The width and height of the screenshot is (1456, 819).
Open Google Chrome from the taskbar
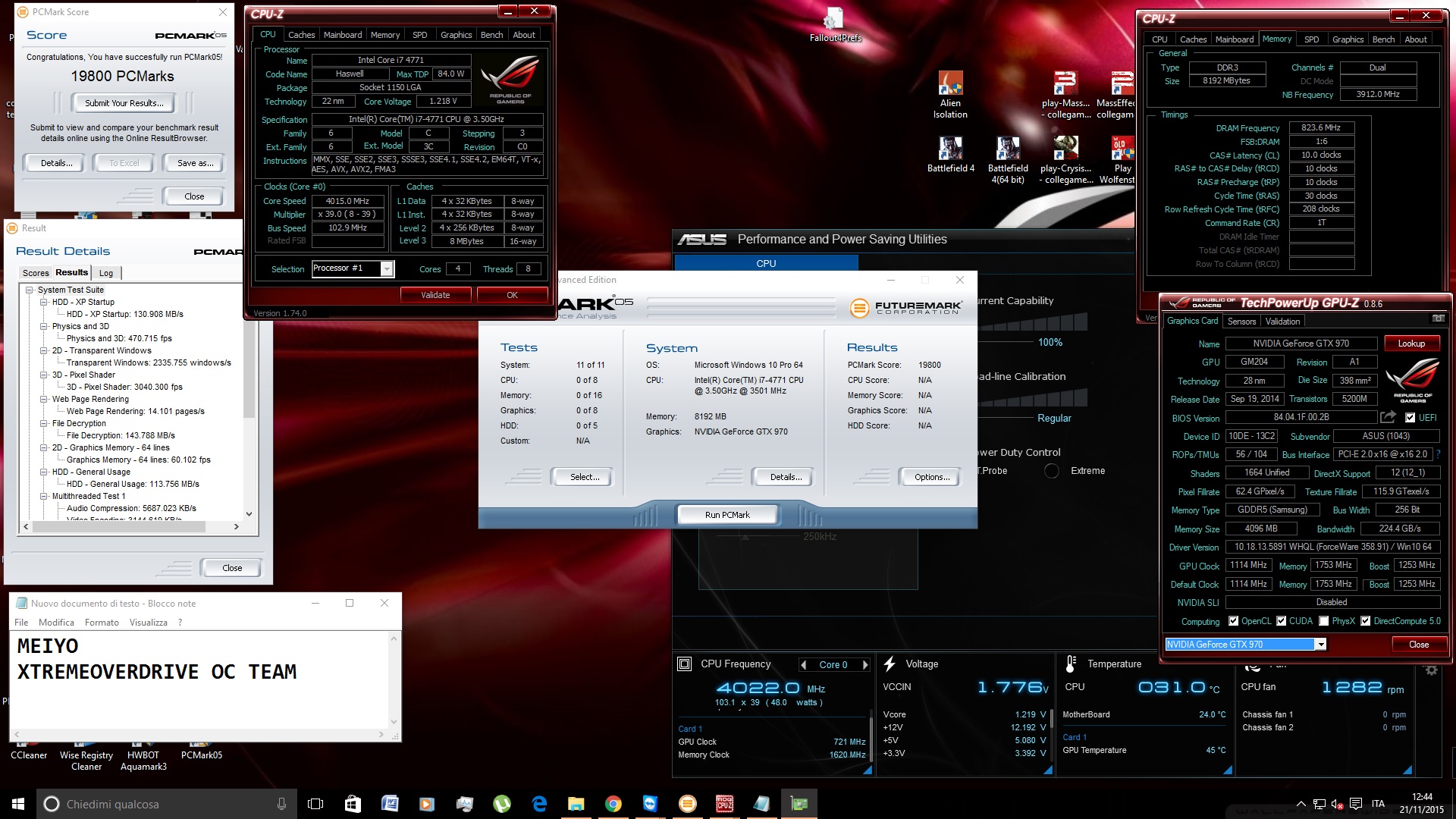[x=613, y=804]
